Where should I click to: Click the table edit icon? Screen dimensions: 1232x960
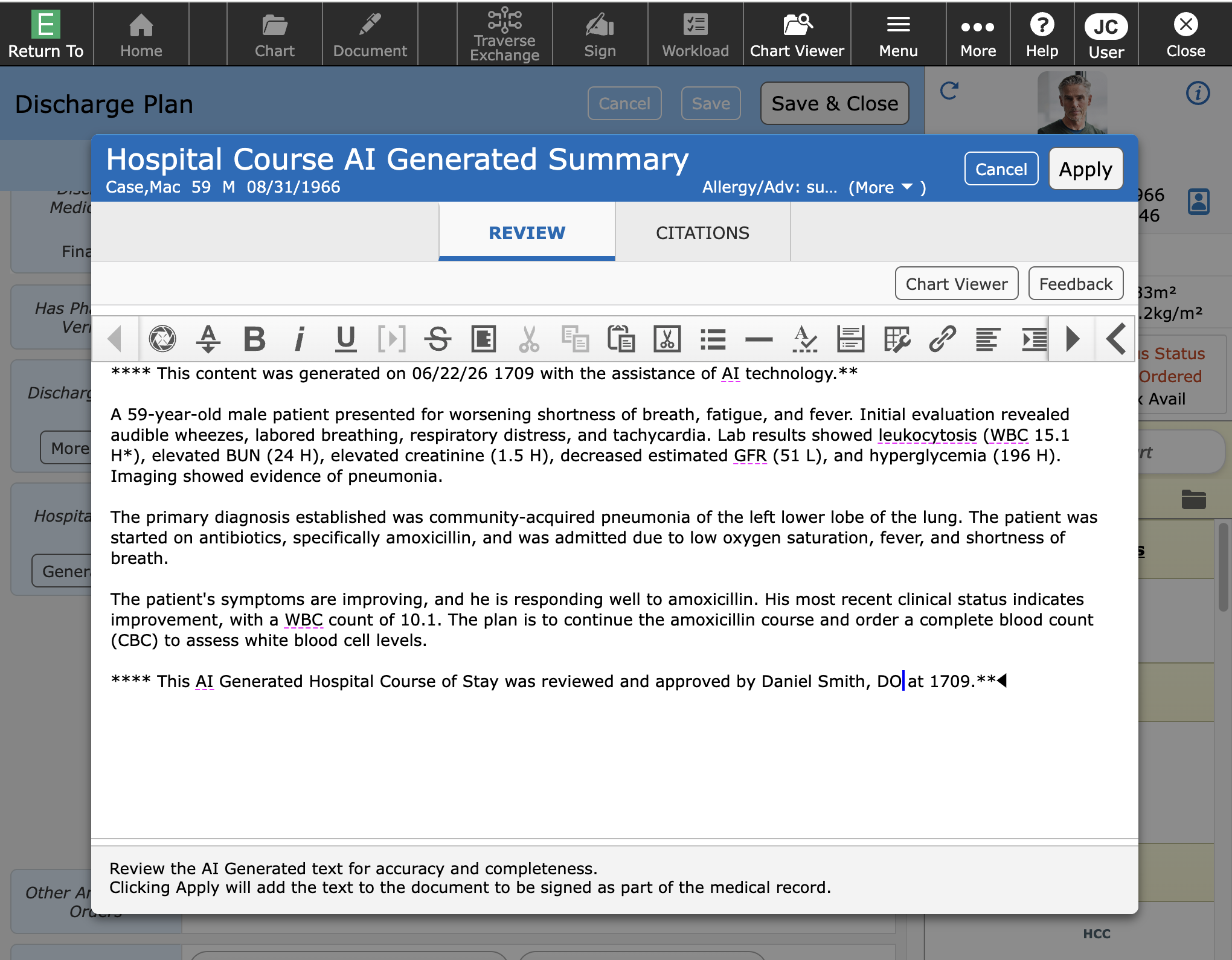897,339
